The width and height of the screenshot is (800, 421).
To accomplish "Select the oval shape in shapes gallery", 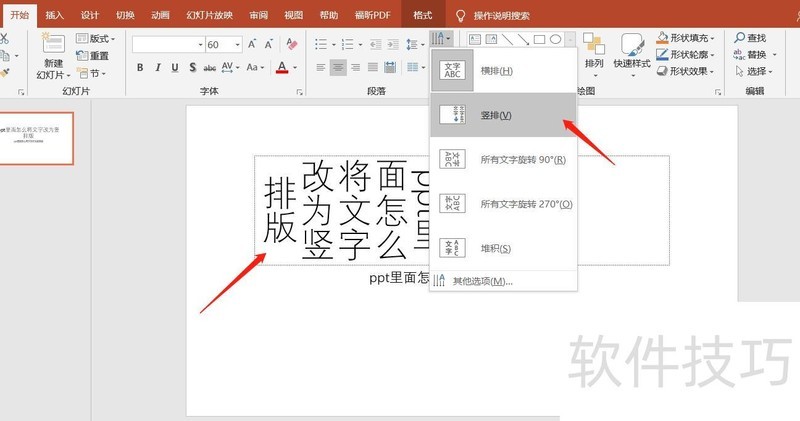I will (x=555, y=39).
